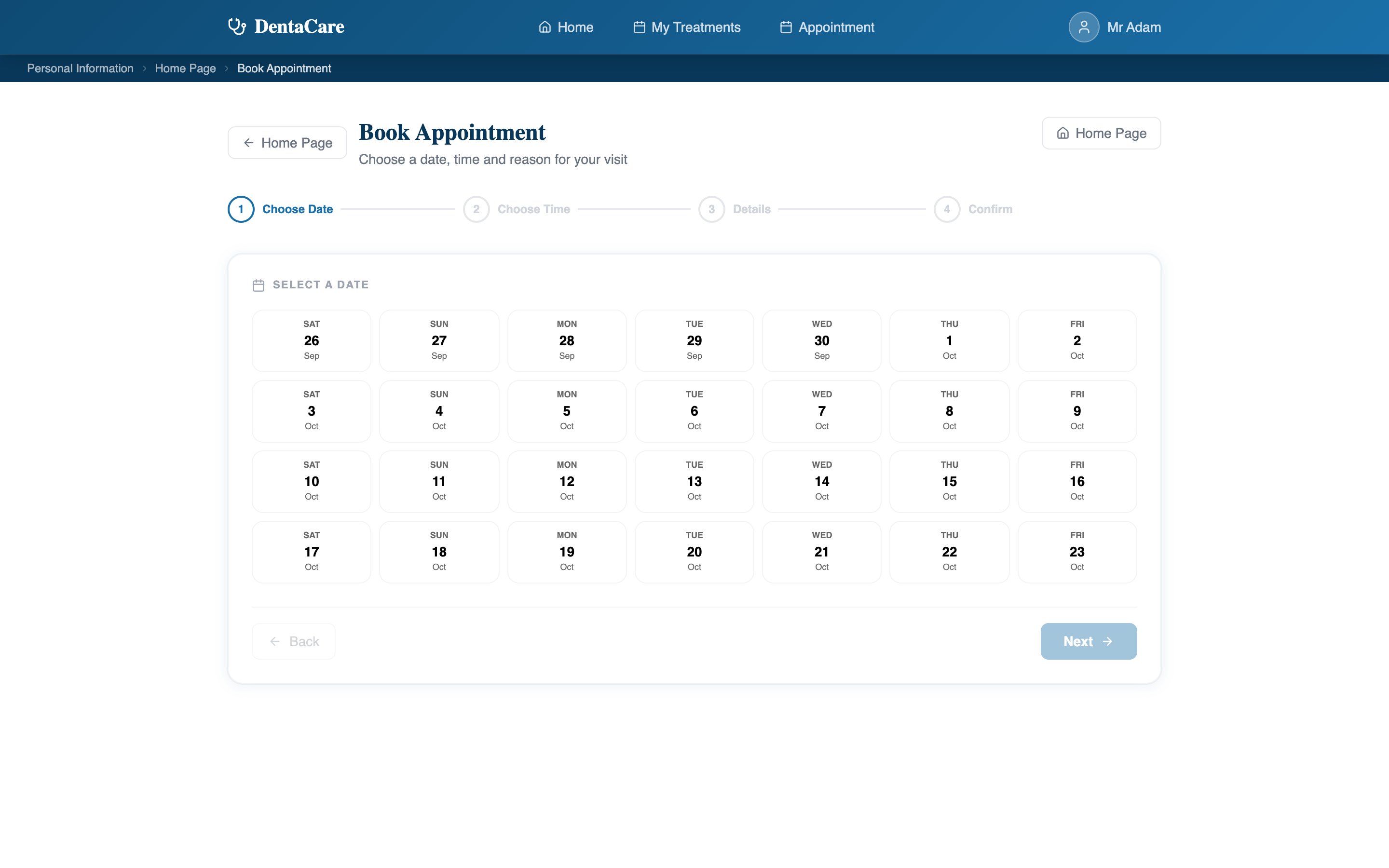The image size is (1389, 868).
Task: Select Friday 2 Oct
Action: [1077, 340]
